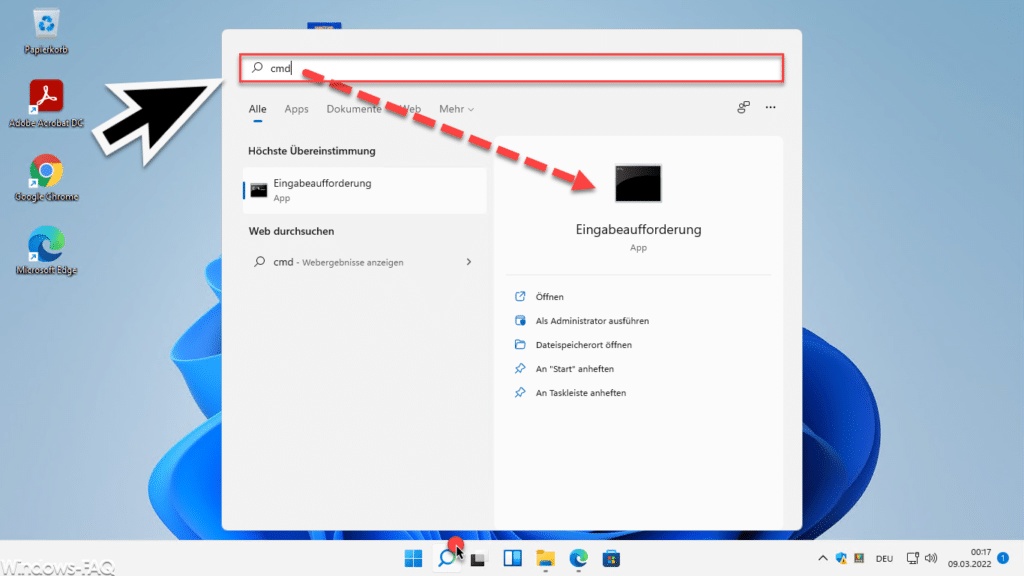
Task: Click the taskbar Search magnifier icon
Action: [x=447, y=558]
